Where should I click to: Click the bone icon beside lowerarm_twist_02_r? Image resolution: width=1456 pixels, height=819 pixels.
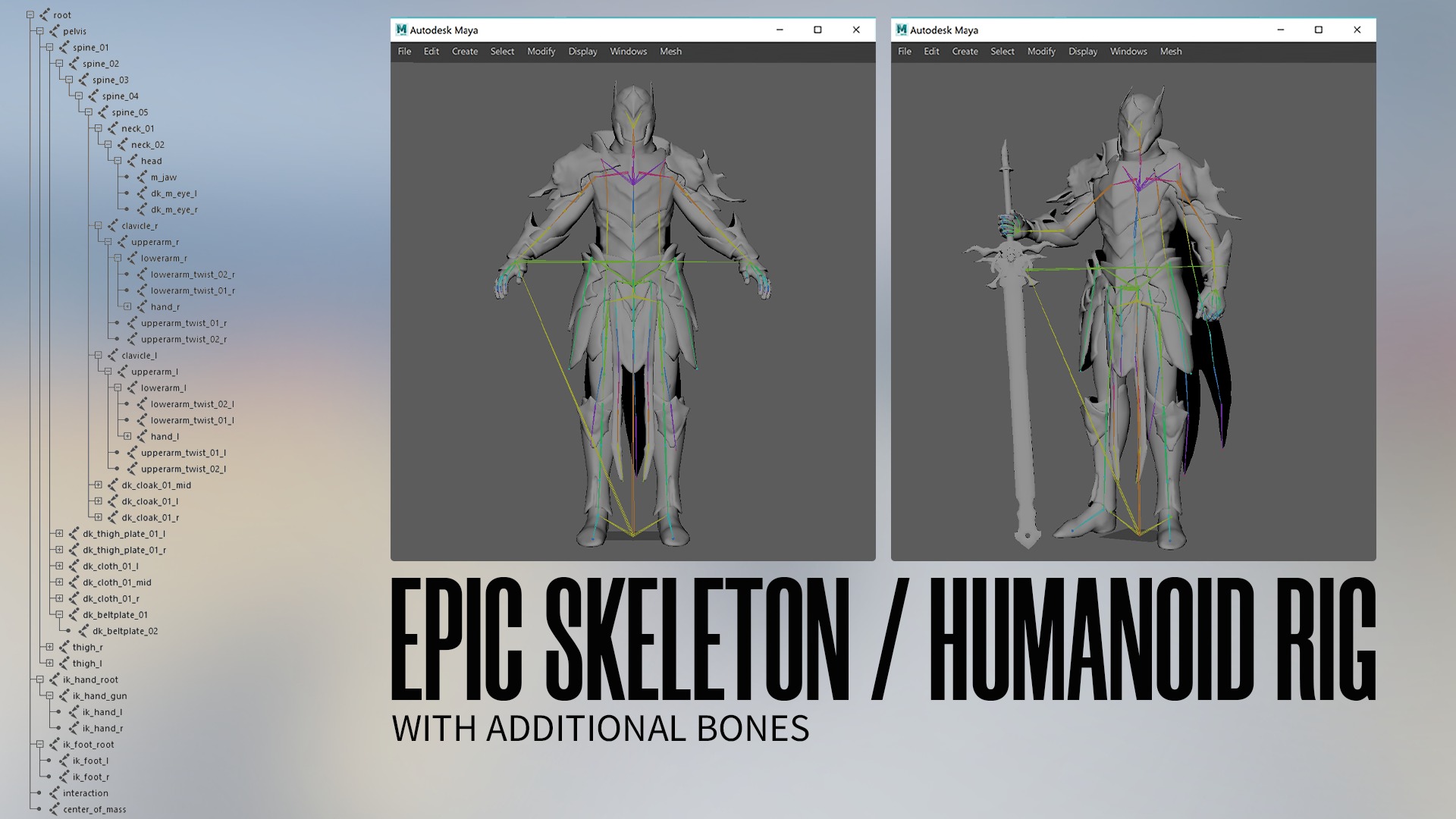click(142, 275)
